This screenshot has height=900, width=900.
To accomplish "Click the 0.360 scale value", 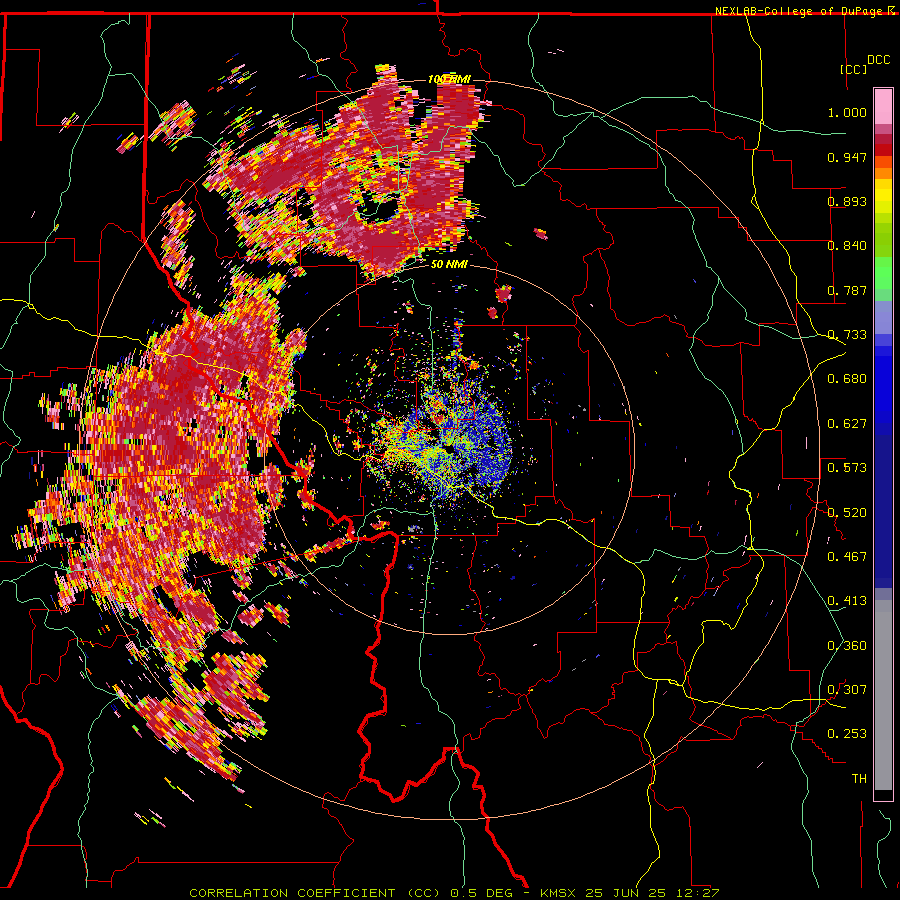I will pyautogui.click(x=847, y=646).
